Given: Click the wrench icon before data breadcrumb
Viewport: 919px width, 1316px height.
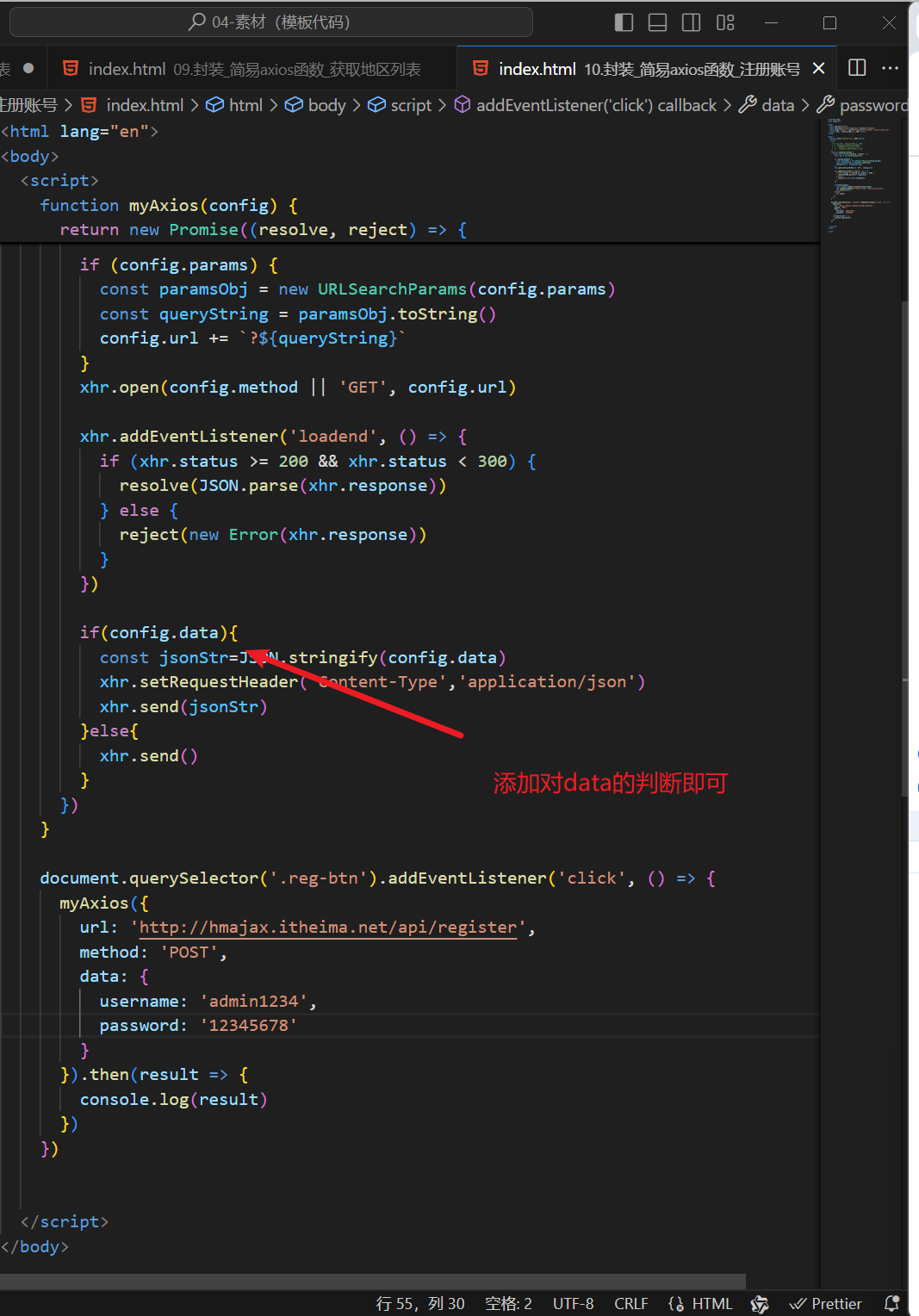Looking at the screenshot, I should point(748,105).
